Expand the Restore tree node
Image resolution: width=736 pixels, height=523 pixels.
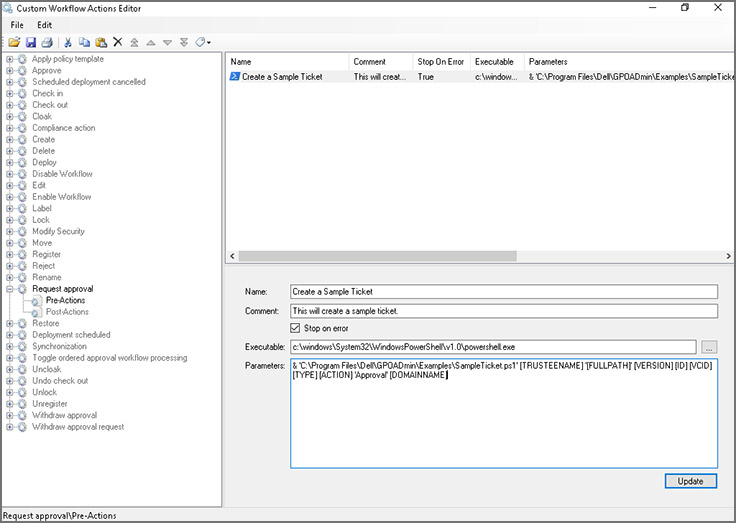click(9, 323)
